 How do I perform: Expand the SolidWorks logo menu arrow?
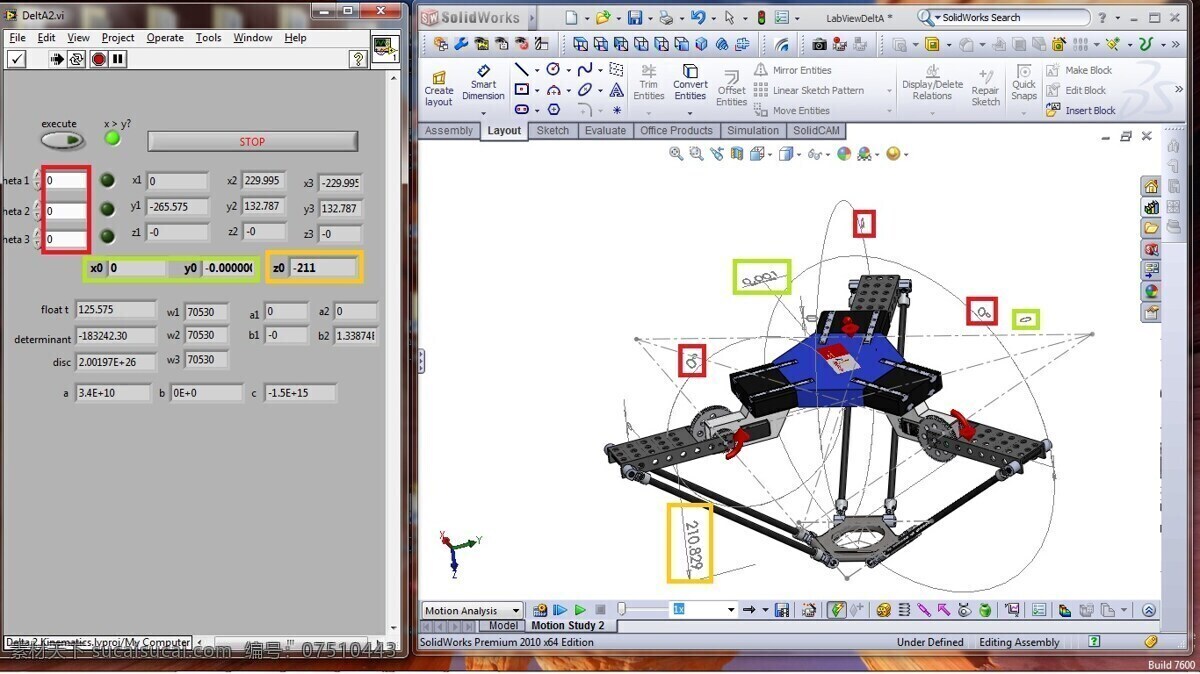point(531,18)
